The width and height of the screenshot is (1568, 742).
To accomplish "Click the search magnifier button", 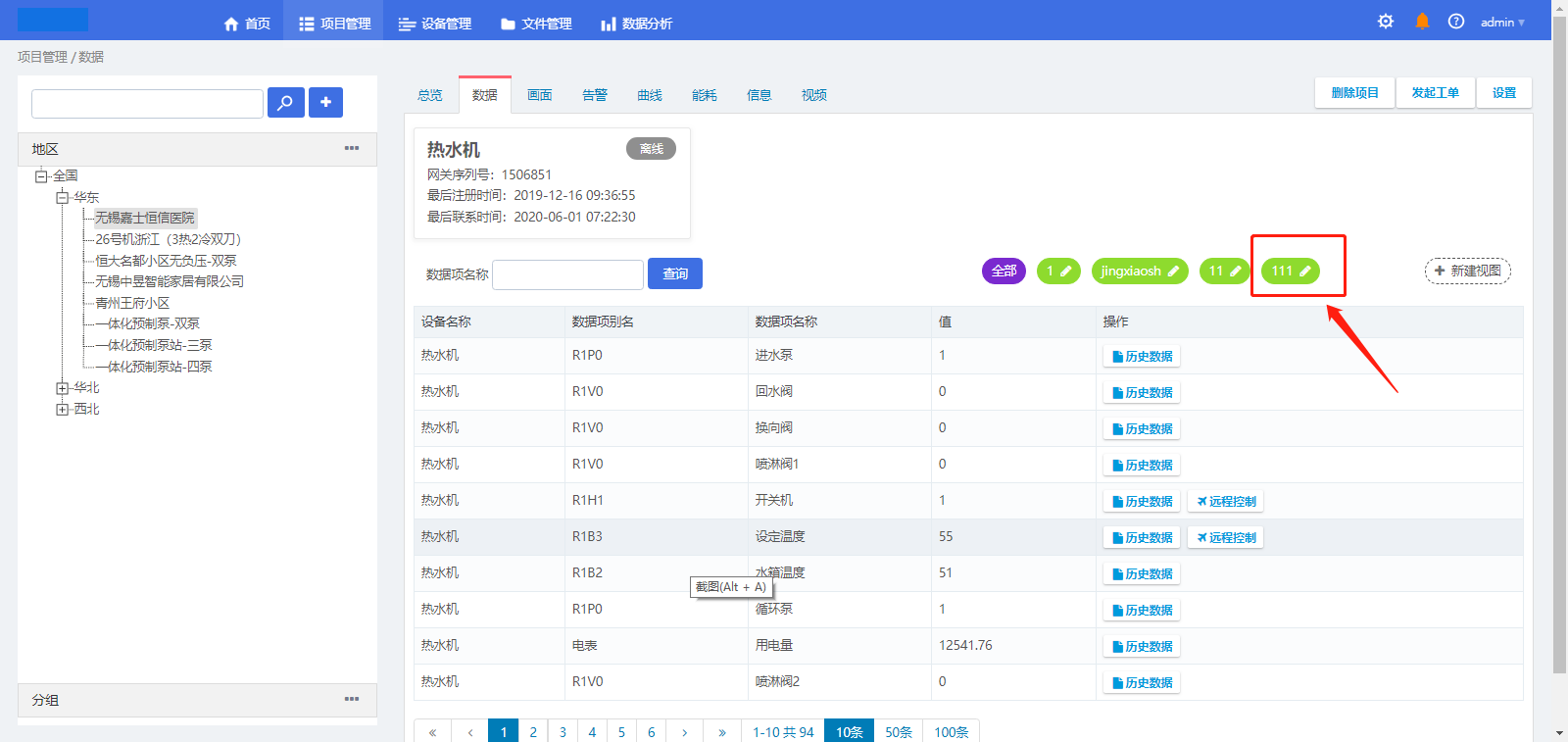I will coord(285,102).
